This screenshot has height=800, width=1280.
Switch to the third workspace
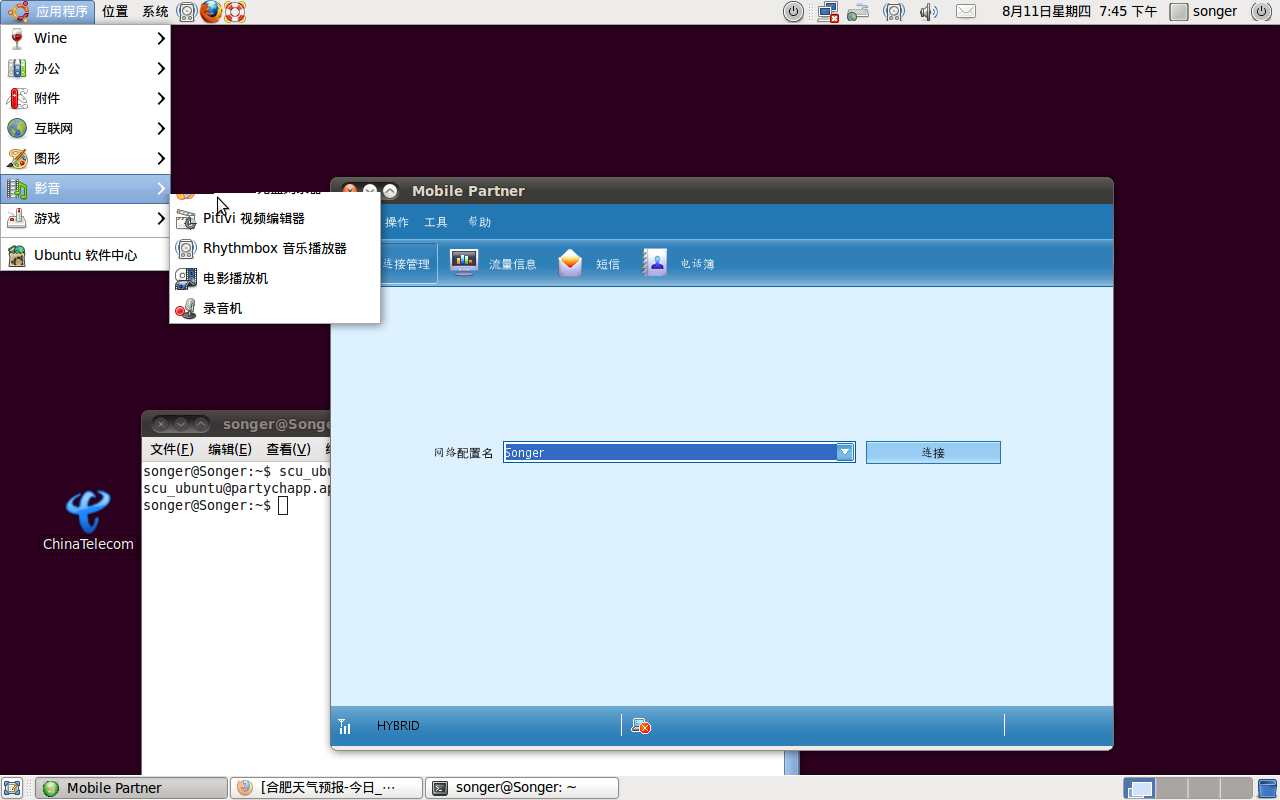(x=1203, y=788)
